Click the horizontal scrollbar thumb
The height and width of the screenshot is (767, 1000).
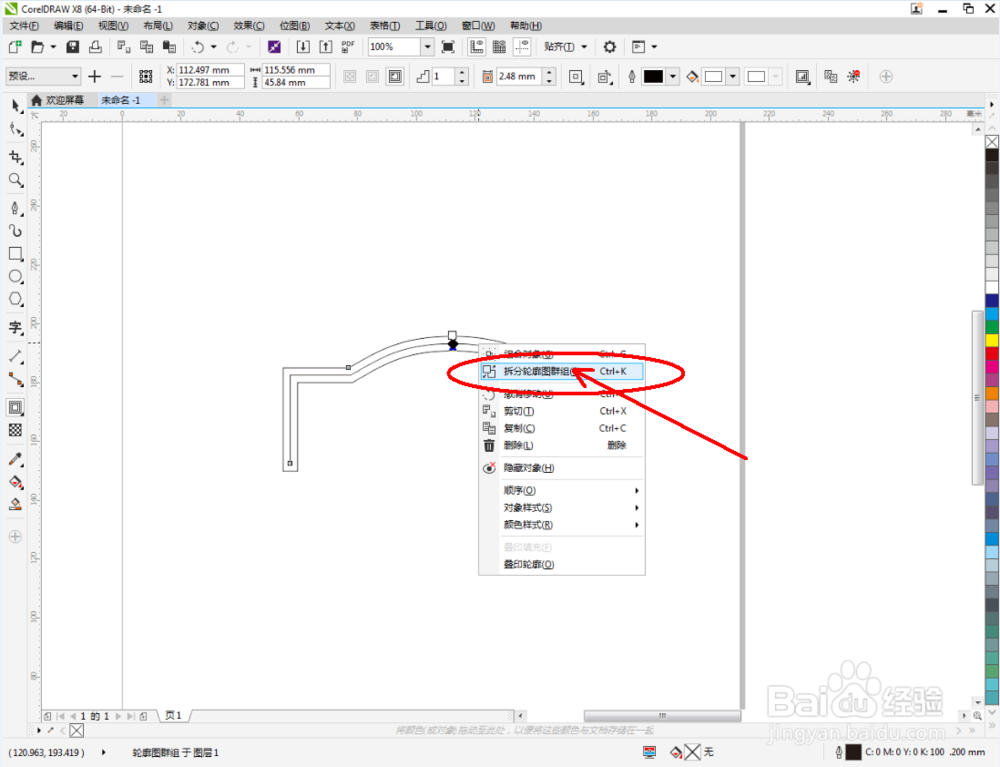(662, 715)
